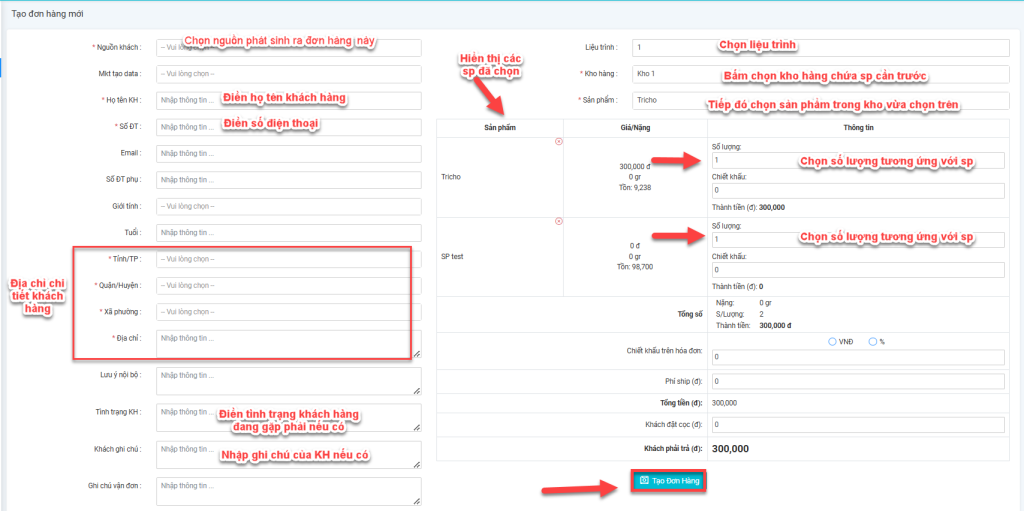Remove the SP test product row
The height and width of the screenshot is (511, 1024).
coord(558,221)
